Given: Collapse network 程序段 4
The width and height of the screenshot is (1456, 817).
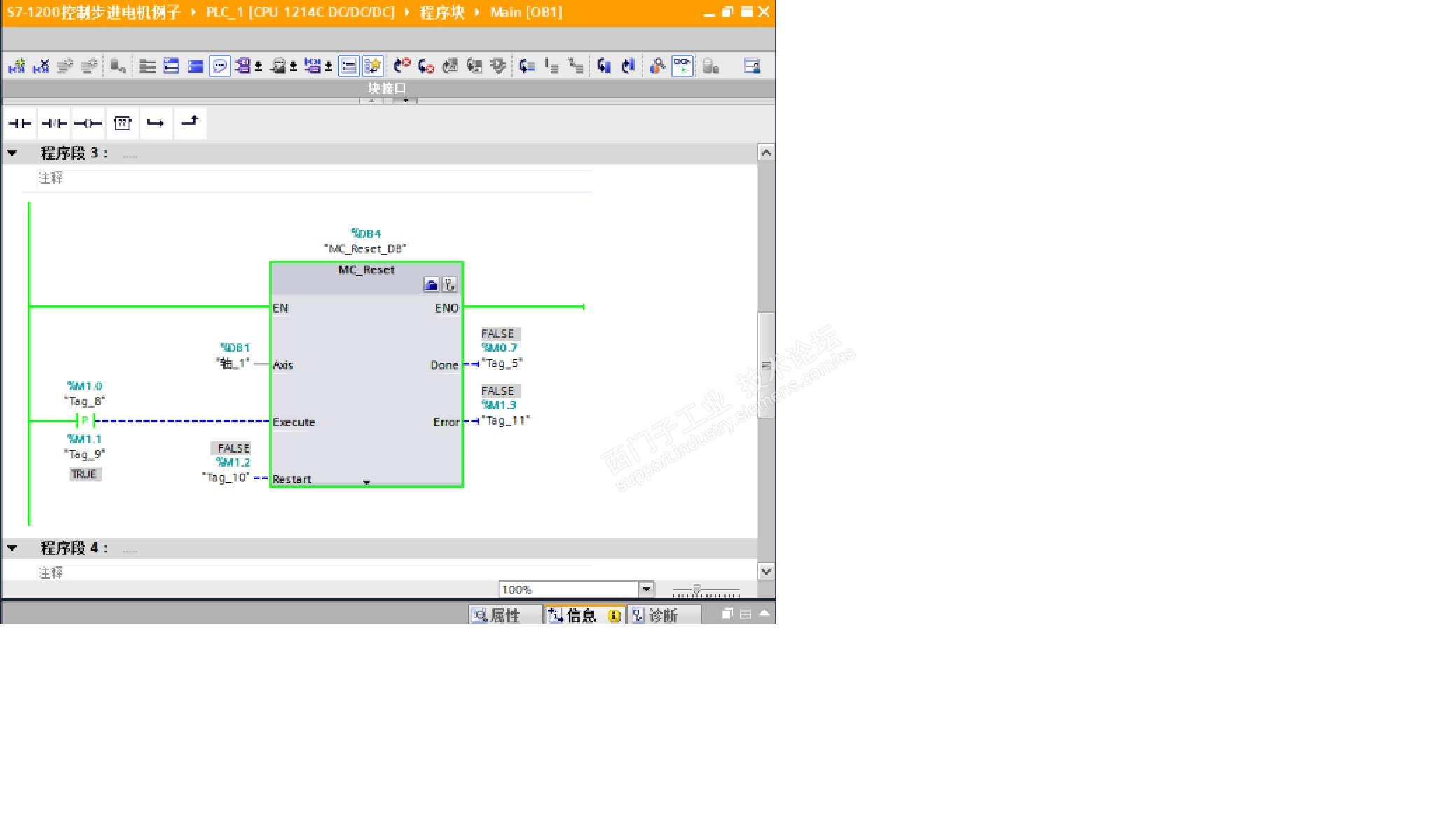Looking at the screenshot, I should tap(13, 548).
